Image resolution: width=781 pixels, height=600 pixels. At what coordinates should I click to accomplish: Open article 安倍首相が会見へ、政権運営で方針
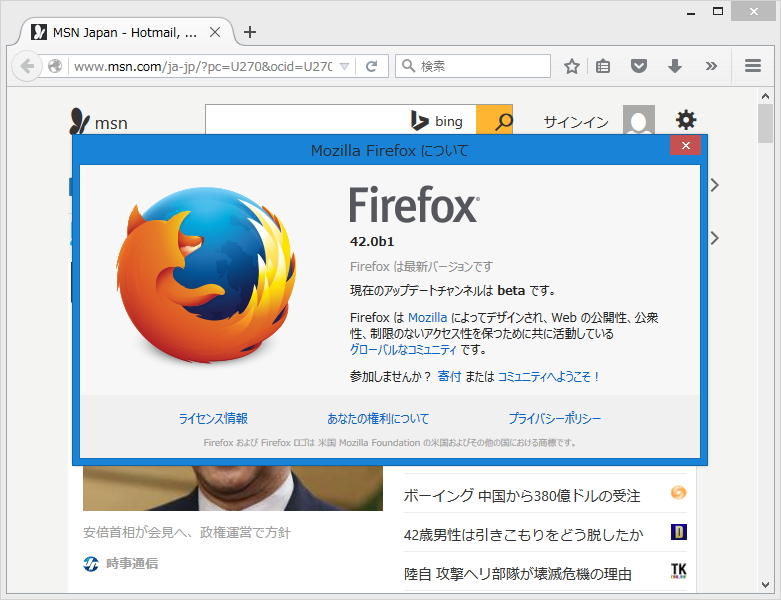(x=187, y=532)
